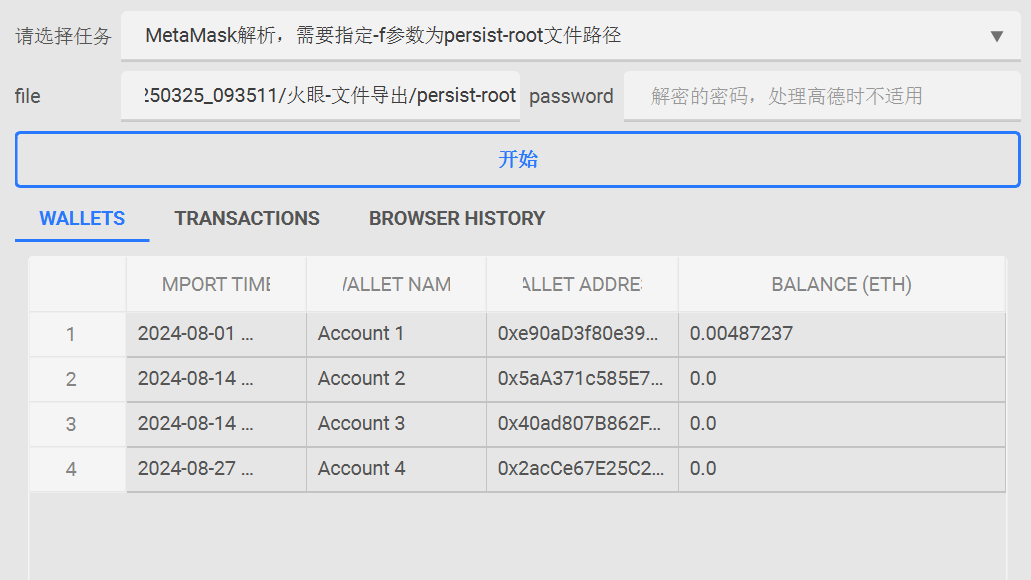Screen dimensions: 1031x580
Task: Switch to the TRANSACTIONS tab
Action: [247, 218]
